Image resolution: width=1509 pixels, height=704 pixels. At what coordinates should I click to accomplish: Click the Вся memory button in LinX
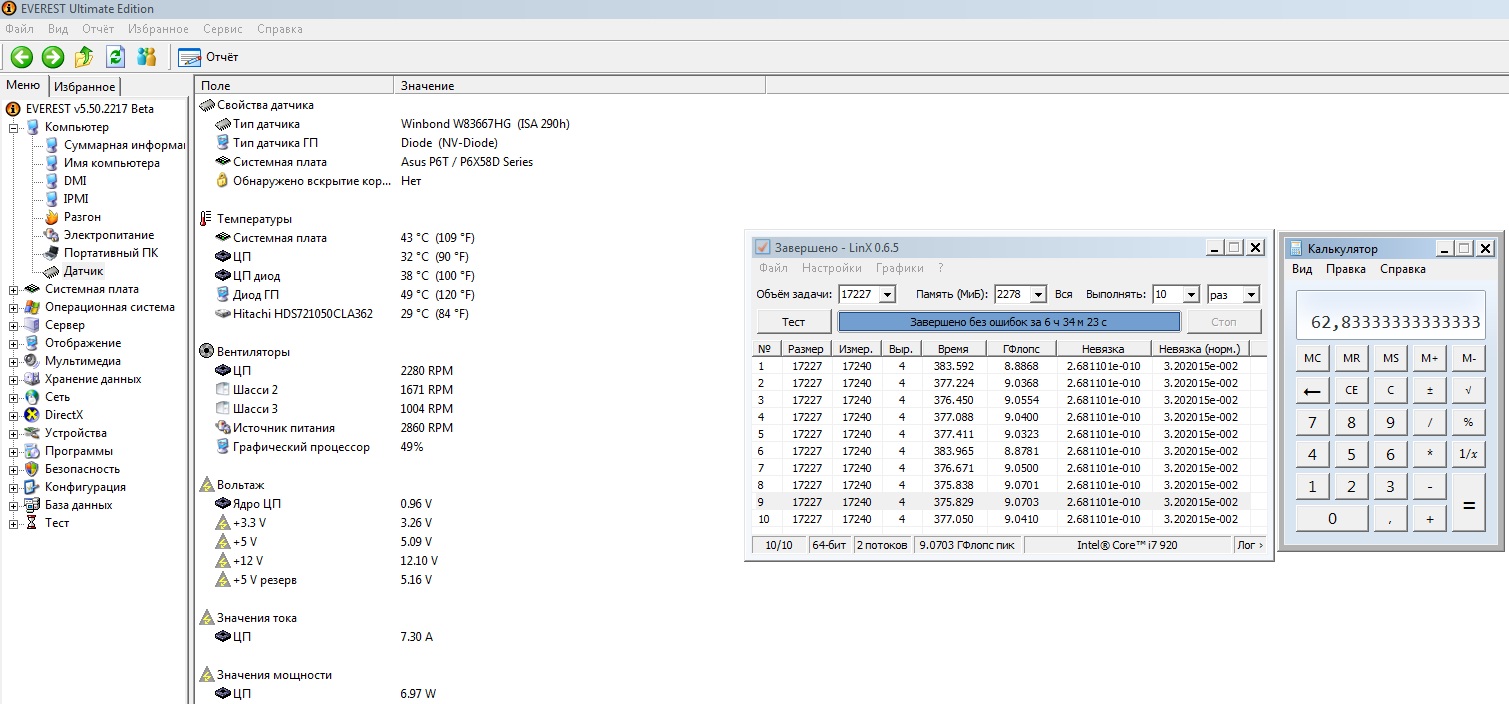point(1064,295)
